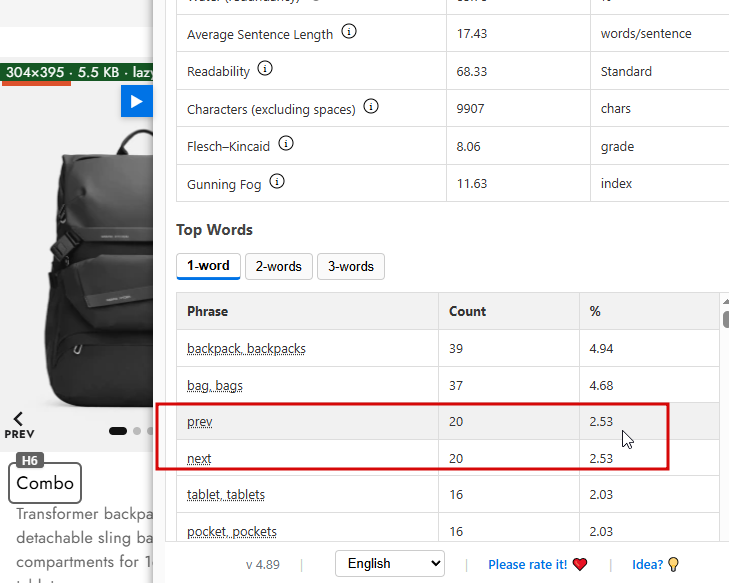729x583 pixels.
Task: Click the image size overlay 304×395
Action: point(77,73)
